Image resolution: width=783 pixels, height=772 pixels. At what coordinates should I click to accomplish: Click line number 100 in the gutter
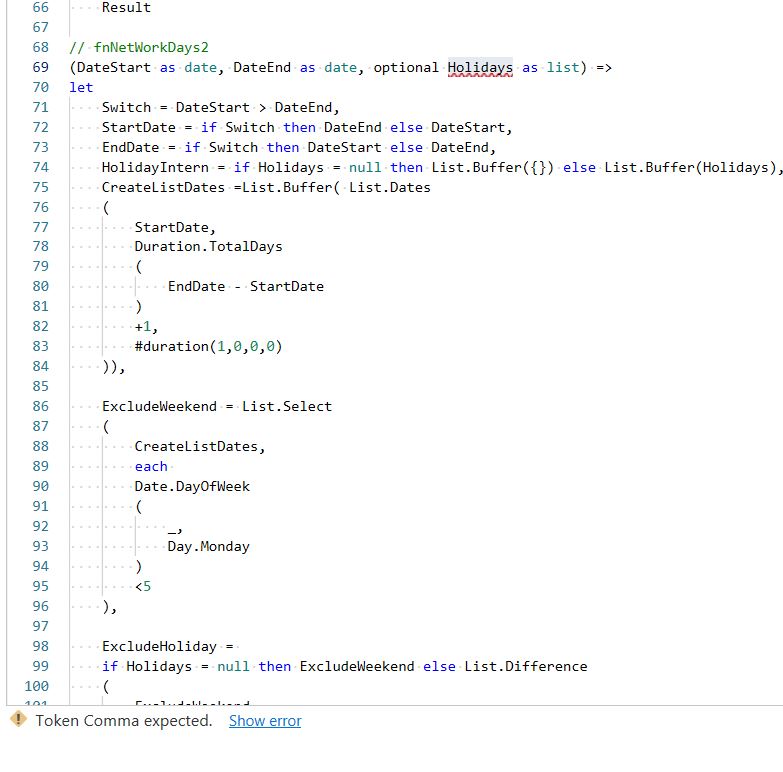click(36, 686)
